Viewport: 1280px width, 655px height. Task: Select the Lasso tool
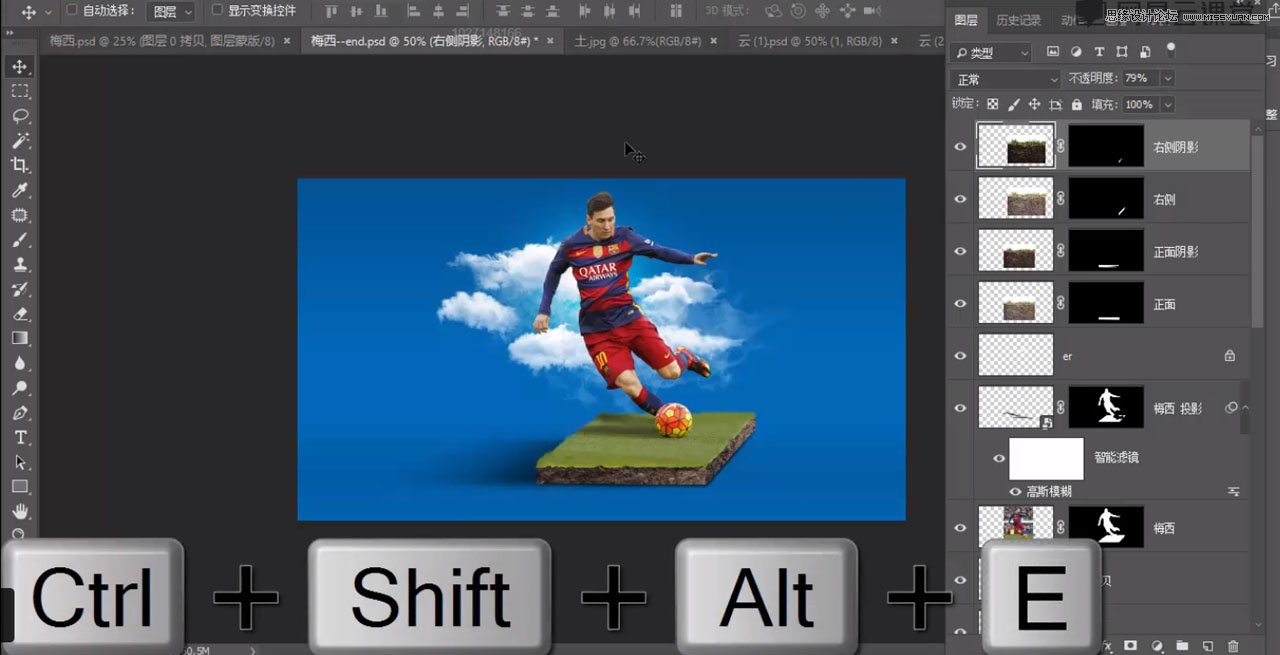[x=20, y=116]
